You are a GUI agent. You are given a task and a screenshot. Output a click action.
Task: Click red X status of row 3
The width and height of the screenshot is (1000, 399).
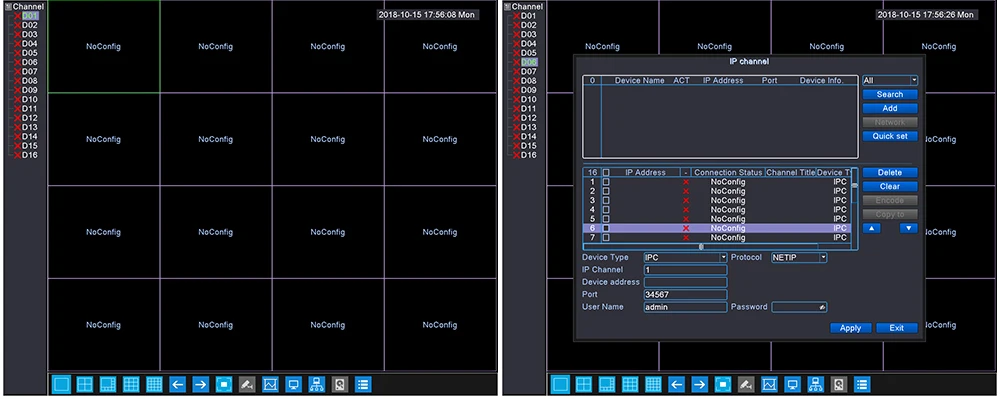coord(686,200)
